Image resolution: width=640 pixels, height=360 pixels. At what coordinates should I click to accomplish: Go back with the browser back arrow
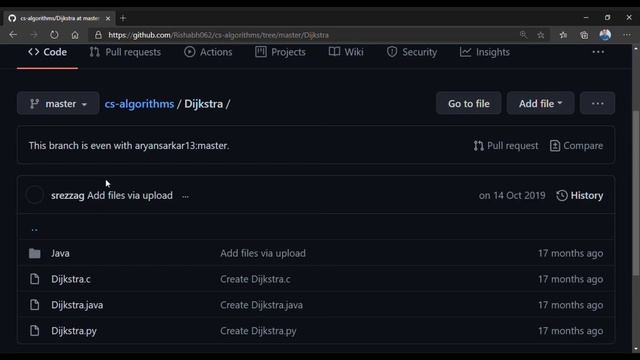[x=13, y=35]
